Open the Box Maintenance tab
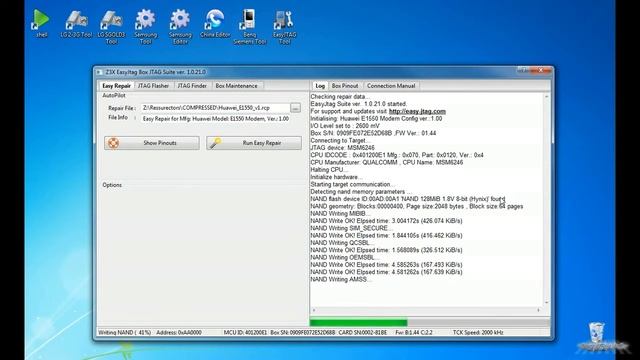This screenshot has height=360, width=640. pyautogui.click(x=236, y=86)
